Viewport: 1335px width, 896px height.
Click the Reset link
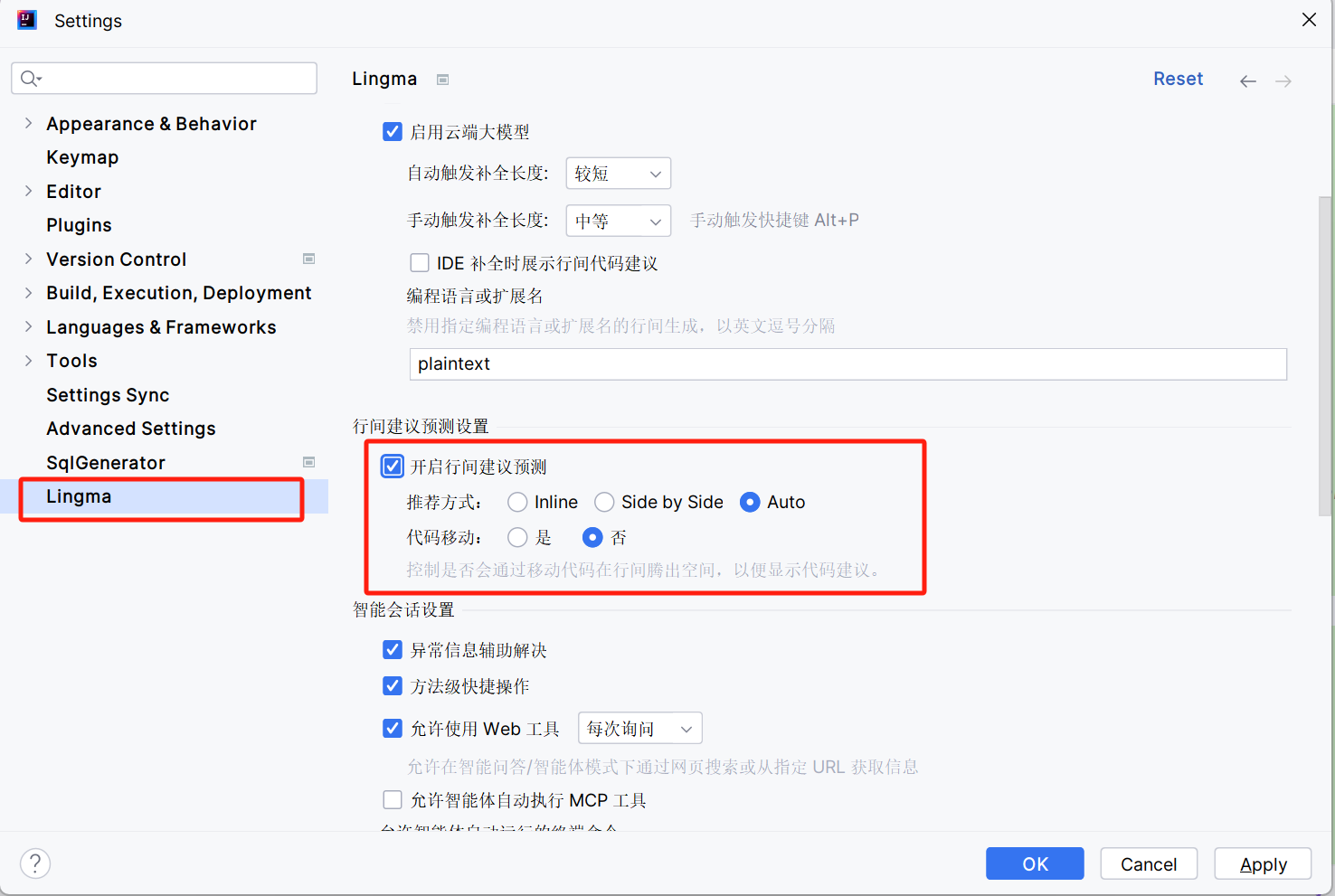(x=1178, y=79)
